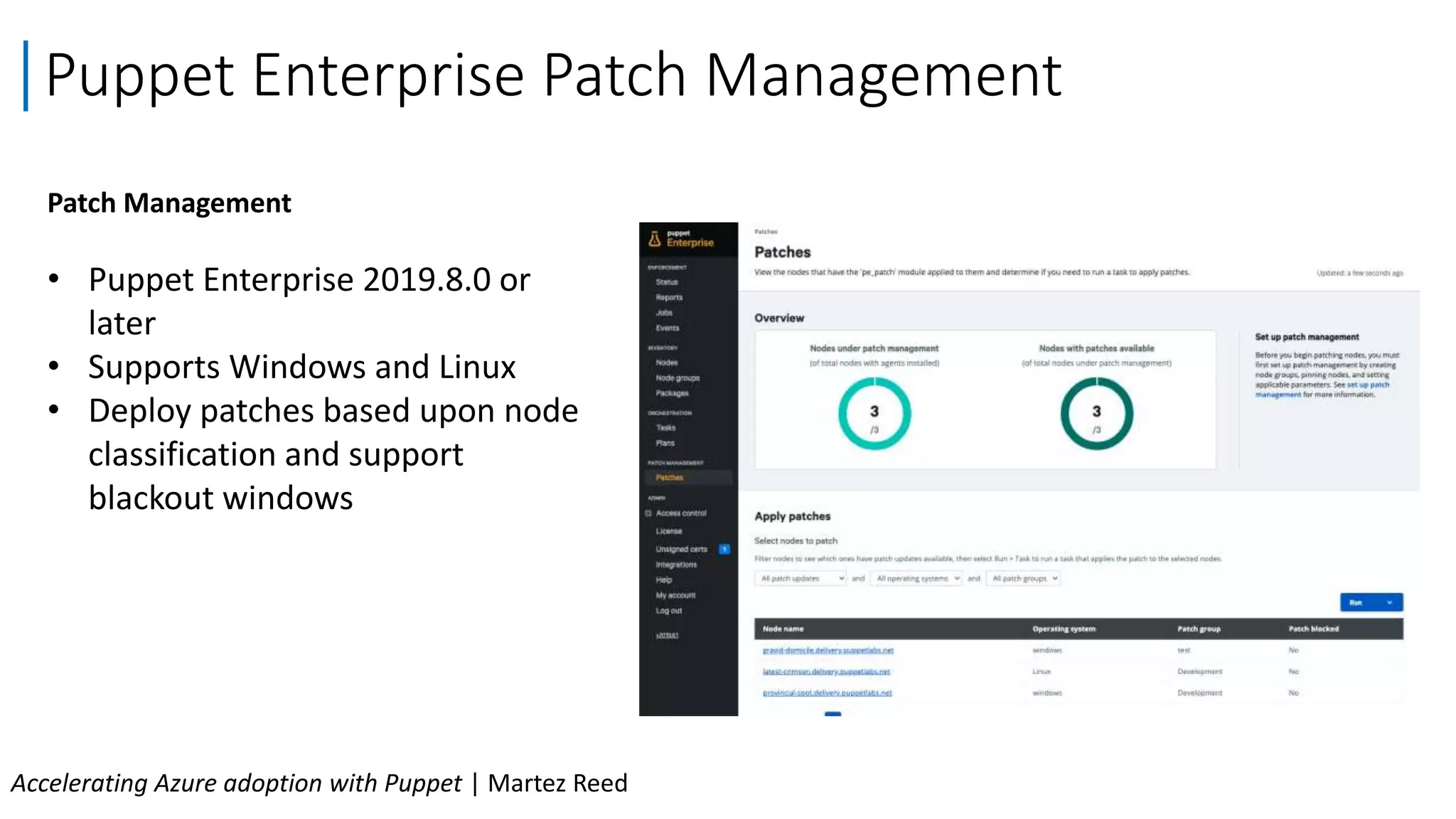The image size is (1456, 819).
Task: Click the Martez Reed footer text
Action: pos(557,783)
